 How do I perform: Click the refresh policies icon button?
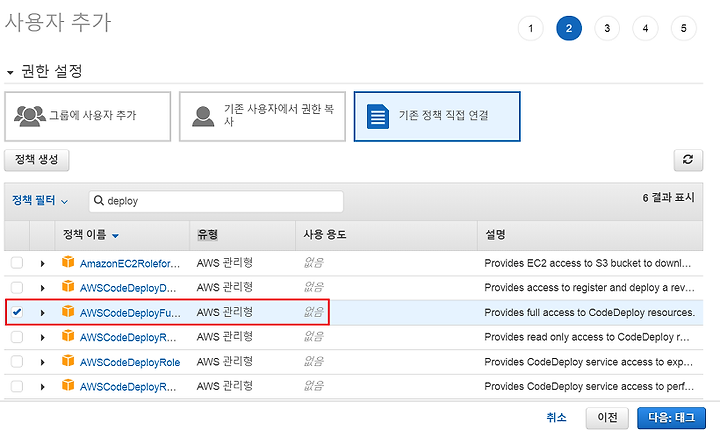[688, 160]
